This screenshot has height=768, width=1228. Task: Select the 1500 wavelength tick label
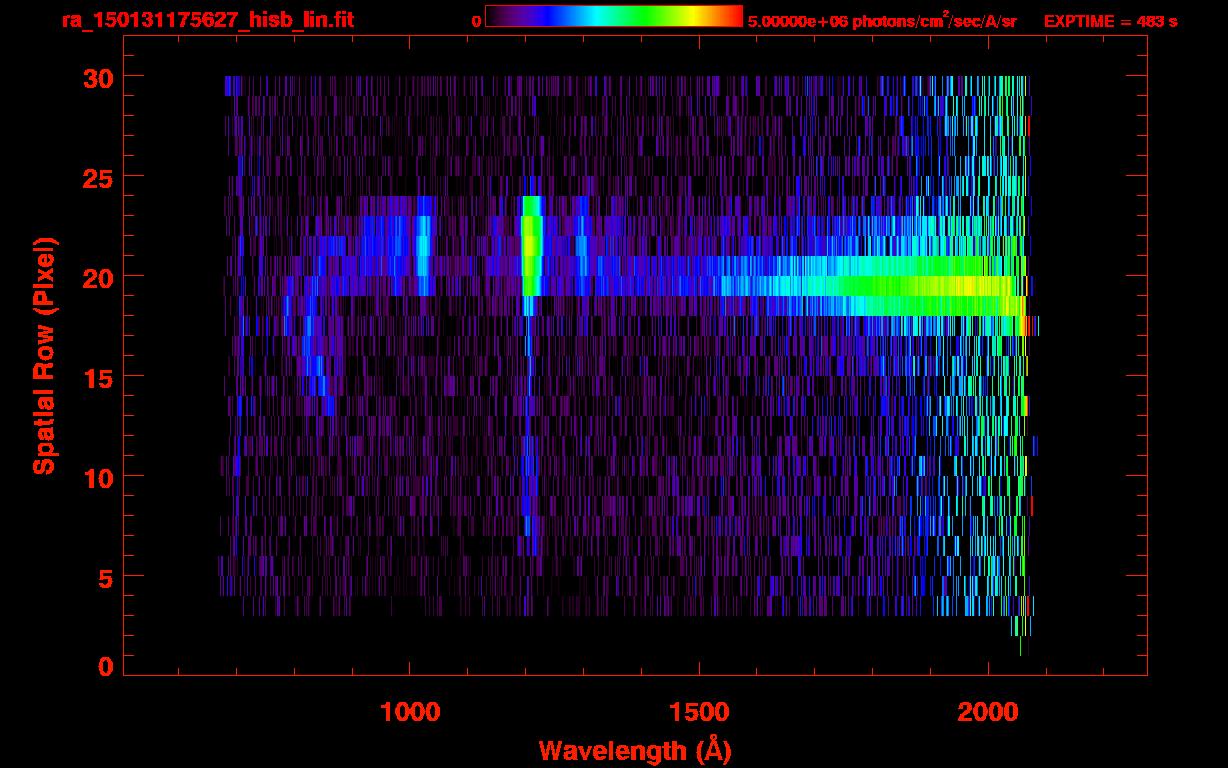point(698,712)
